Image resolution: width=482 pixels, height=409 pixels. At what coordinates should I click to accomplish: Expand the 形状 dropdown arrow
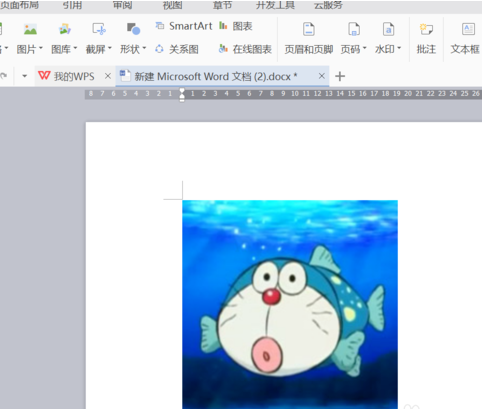[144, 49]
